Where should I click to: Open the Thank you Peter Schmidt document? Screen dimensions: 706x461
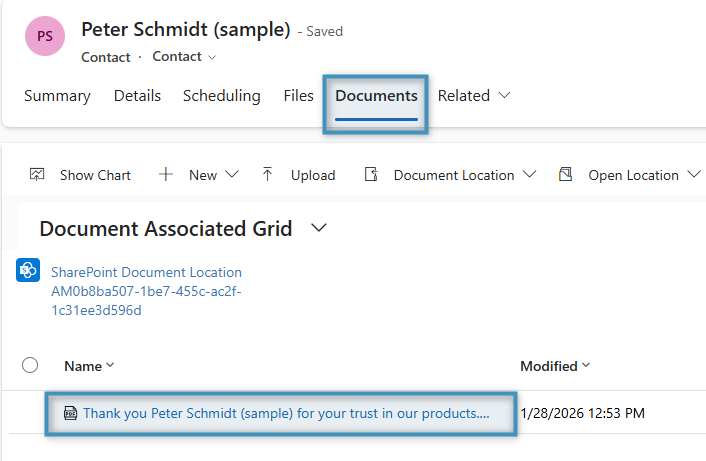[286, 413]
